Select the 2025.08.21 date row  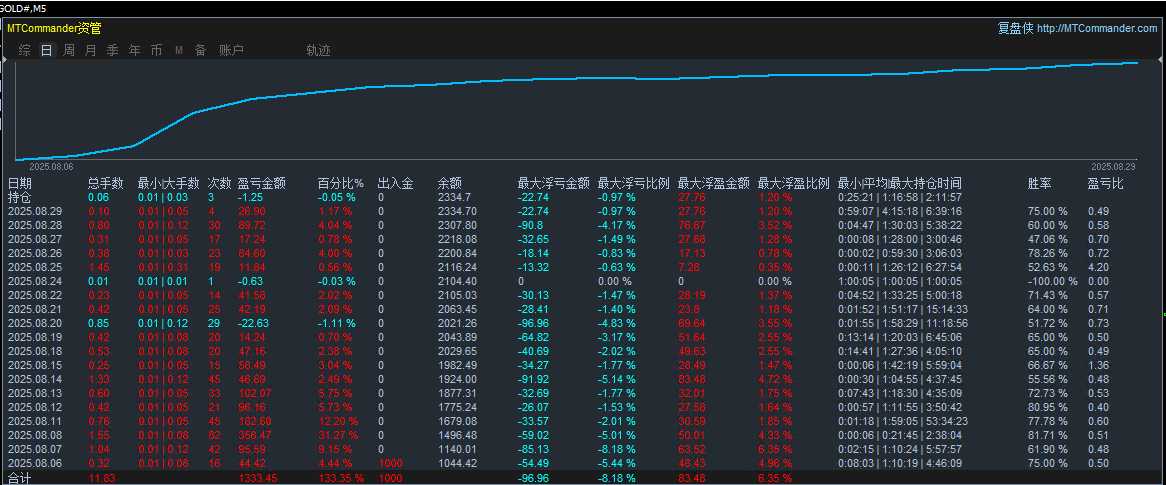tap(34, 309)
